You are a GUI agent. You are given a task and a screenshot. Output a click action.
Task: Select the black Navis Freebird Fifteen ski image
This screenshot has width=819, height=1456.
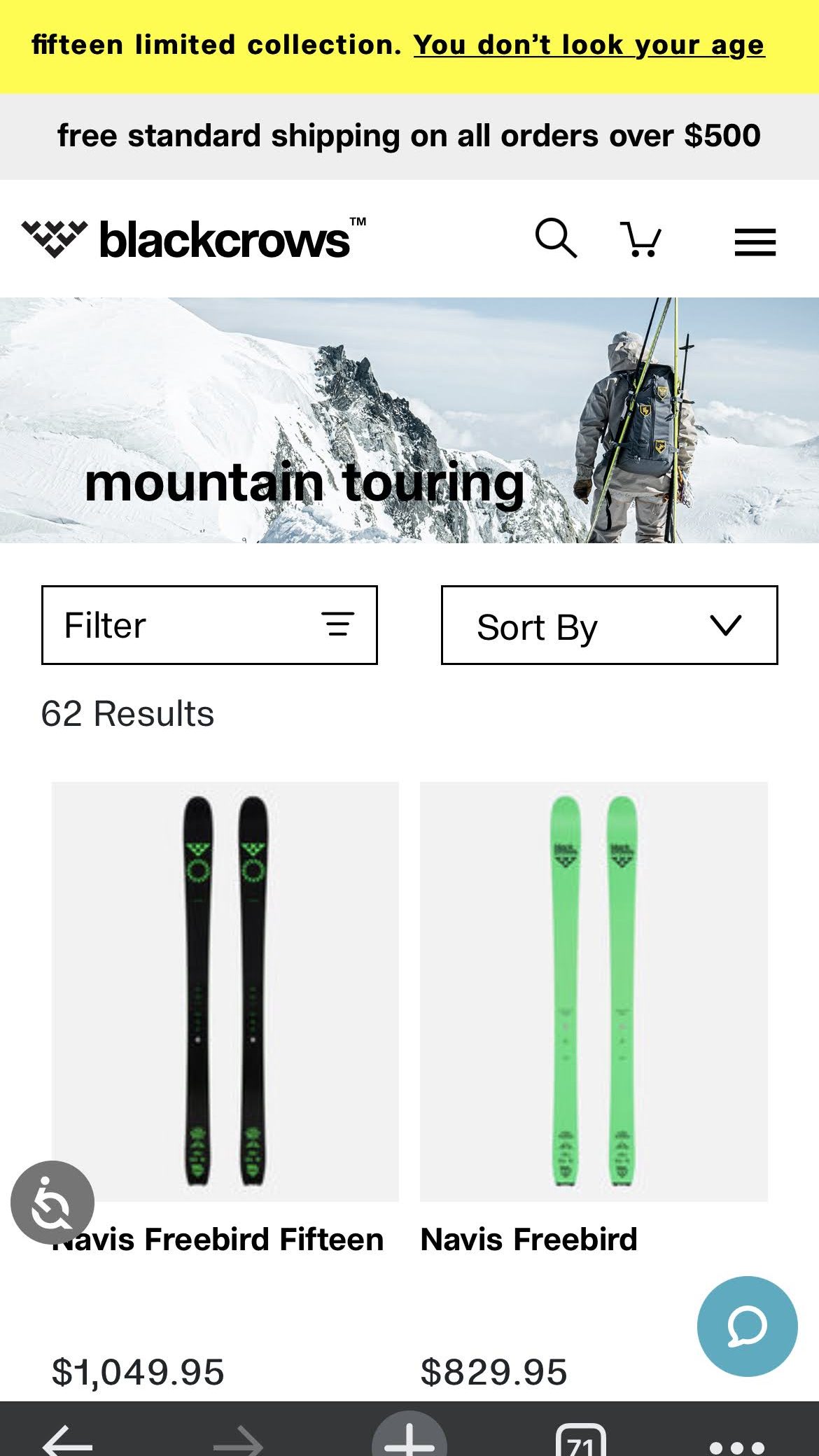(x=225, y=991)
